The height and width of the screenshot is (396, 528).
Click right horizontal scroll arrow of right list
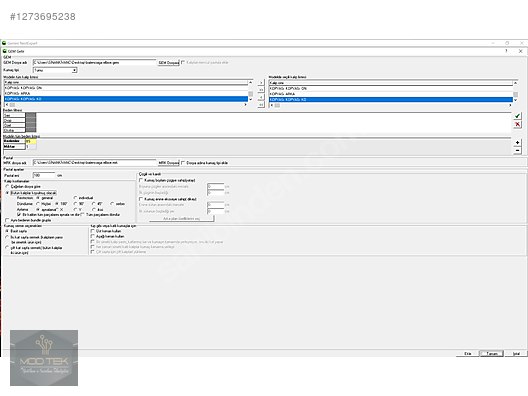(x=510, y=105)
